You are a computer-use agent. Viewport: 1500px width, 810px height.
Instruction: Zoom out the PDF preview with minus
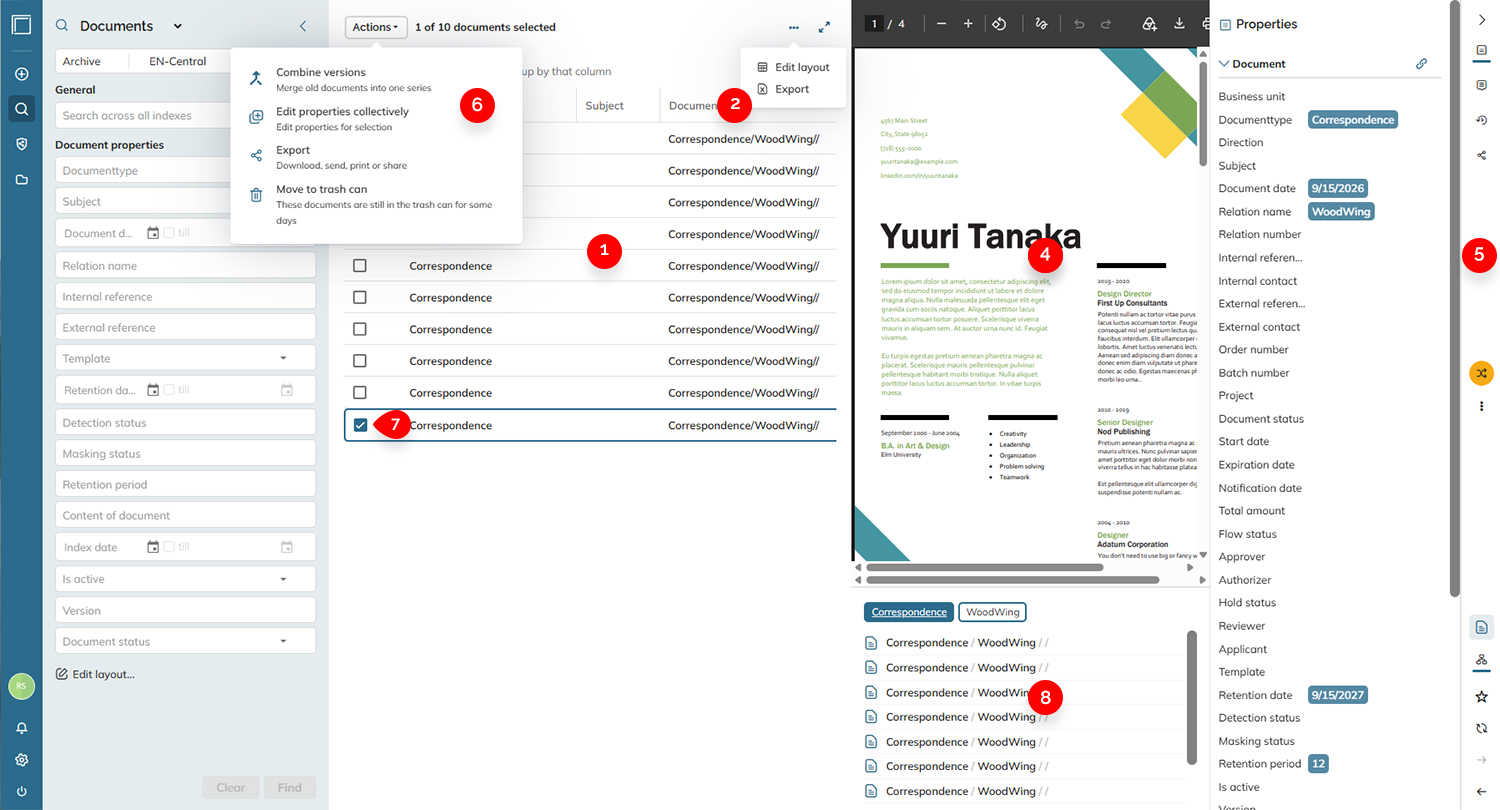(942, 24)
